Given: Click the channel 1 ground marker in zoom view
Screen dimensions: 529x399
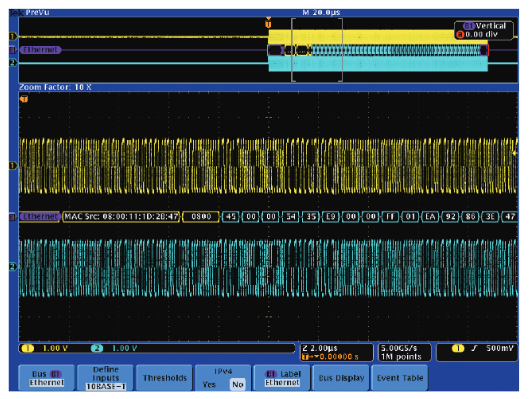Looking at the screenshot, I should (x=13, y=165).
